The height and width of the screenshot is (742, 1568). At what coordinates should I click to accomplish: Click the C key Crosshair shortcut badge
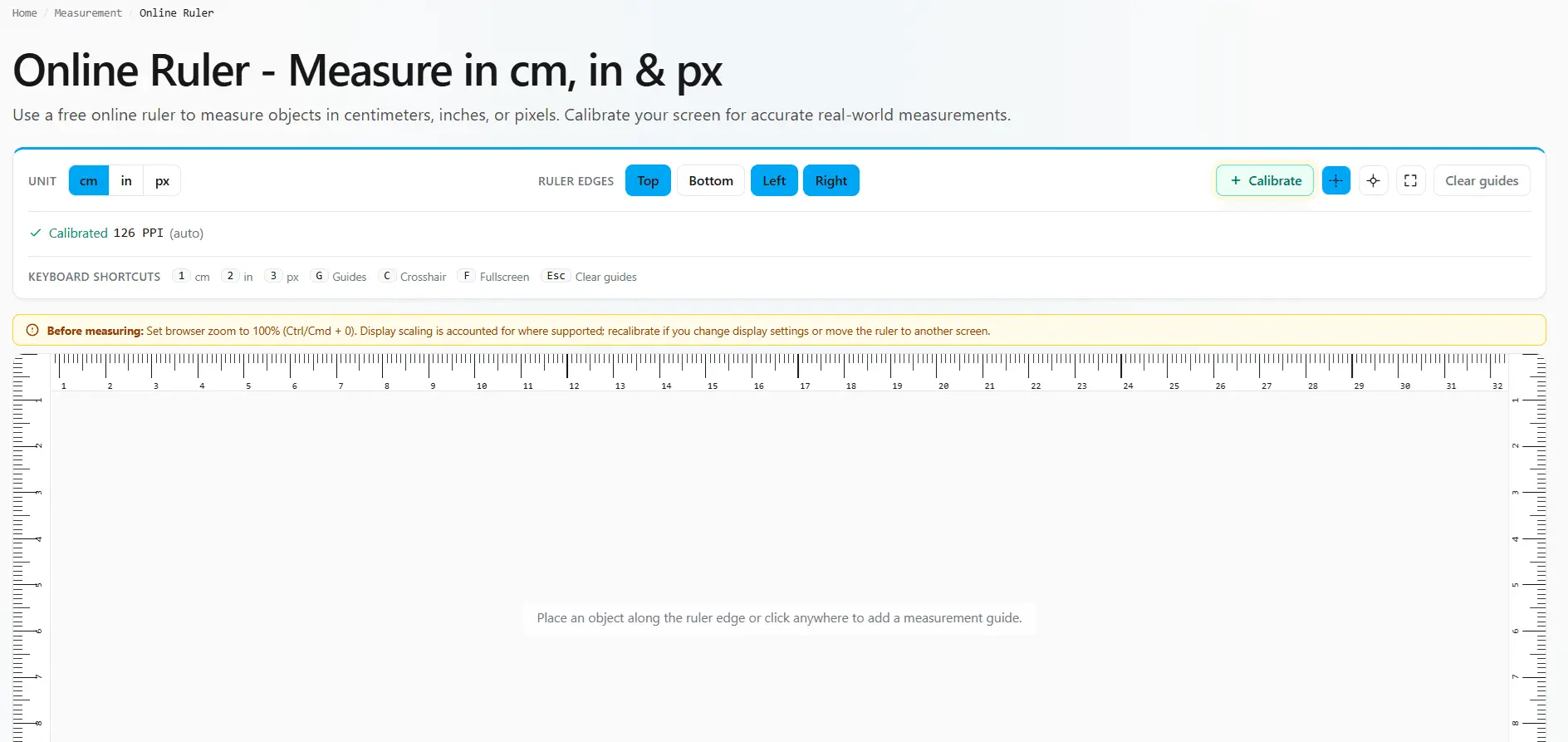point(387,276)
